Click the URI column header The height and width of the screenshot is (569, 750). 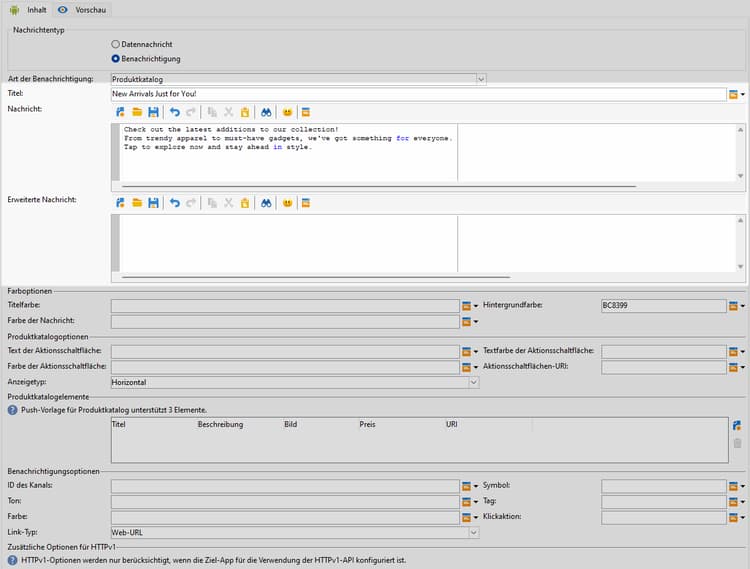pyautogui.click(x=452, y=424)
